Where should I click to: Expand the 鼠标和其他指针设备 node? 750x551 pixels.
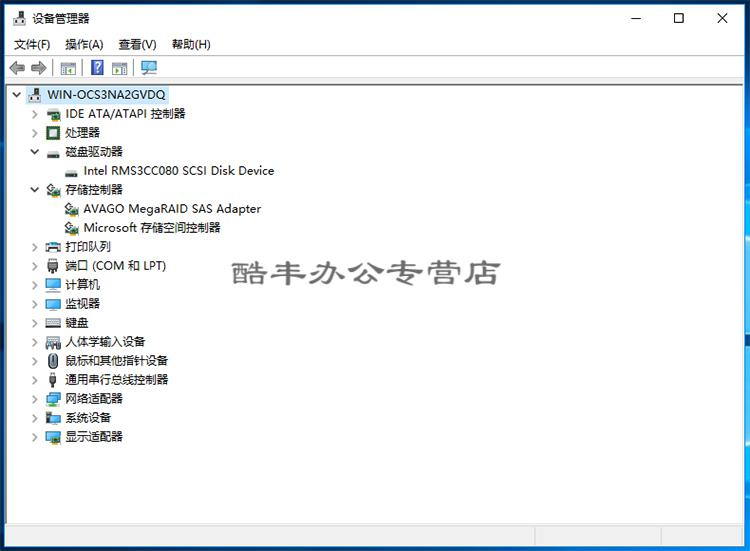pos(34,361)
